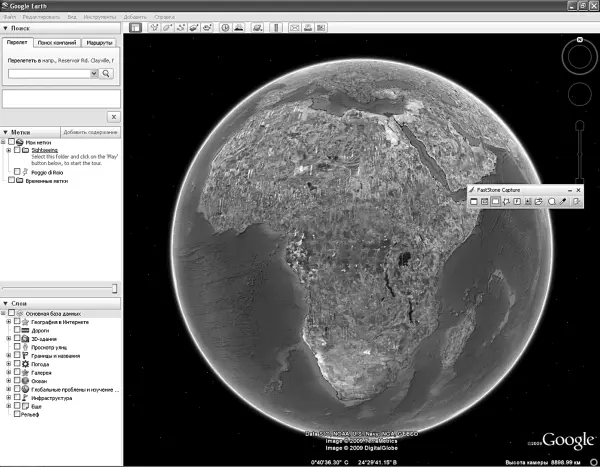Click the places opacity slider handle

[114, 288]
